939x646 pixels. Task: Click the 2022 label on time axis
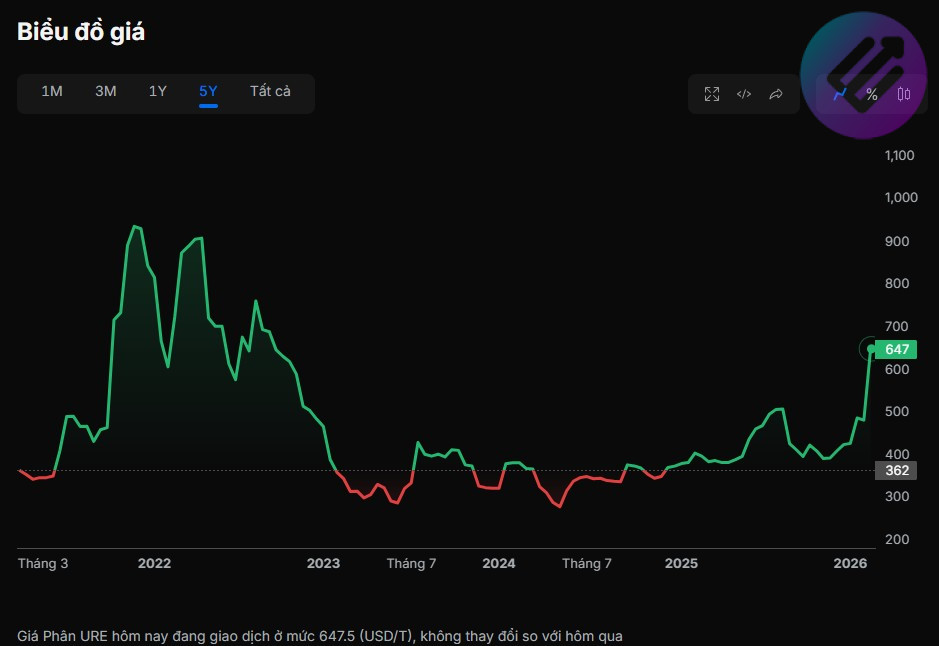click(x=154, y=564)
